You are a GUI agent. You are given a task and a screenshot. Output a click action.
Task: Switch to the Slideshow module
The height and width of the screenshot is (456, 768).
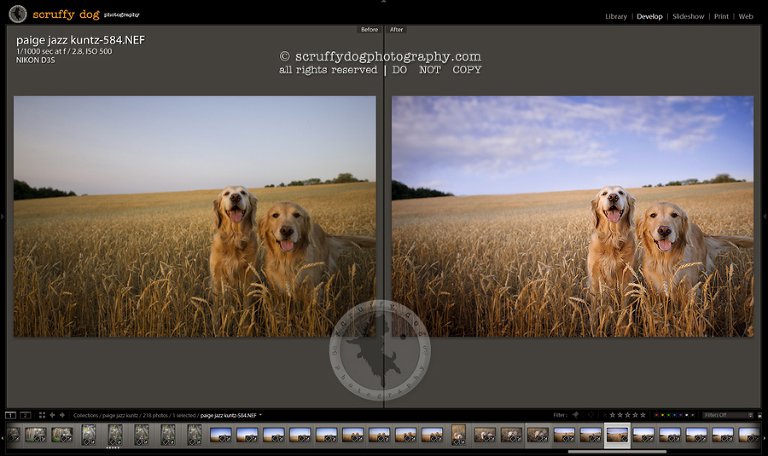click(x=687, y=17)
